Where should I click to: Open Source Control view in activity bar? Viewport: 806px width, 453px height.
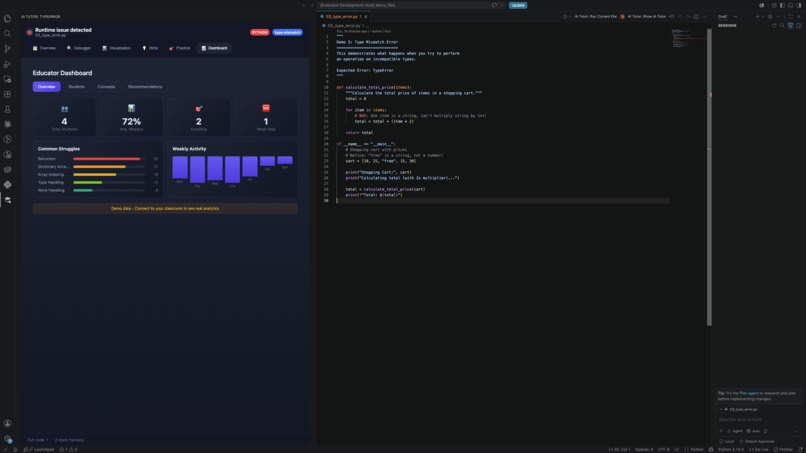pos(7,48)
